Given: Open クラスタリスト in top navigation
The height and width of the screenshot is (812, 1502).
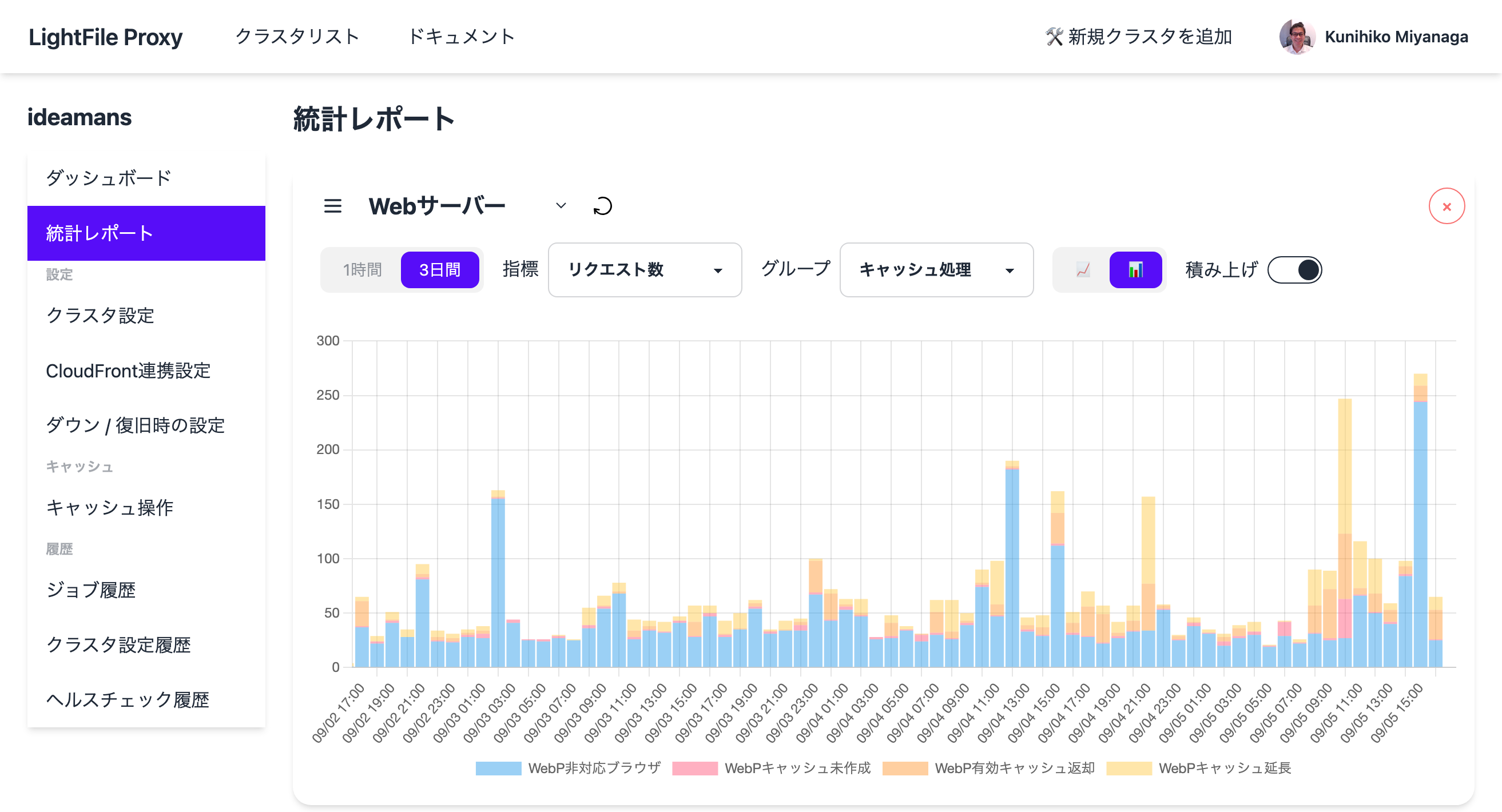Looking at the screenshot, I should pyautogui.click(x=297, y=37).
